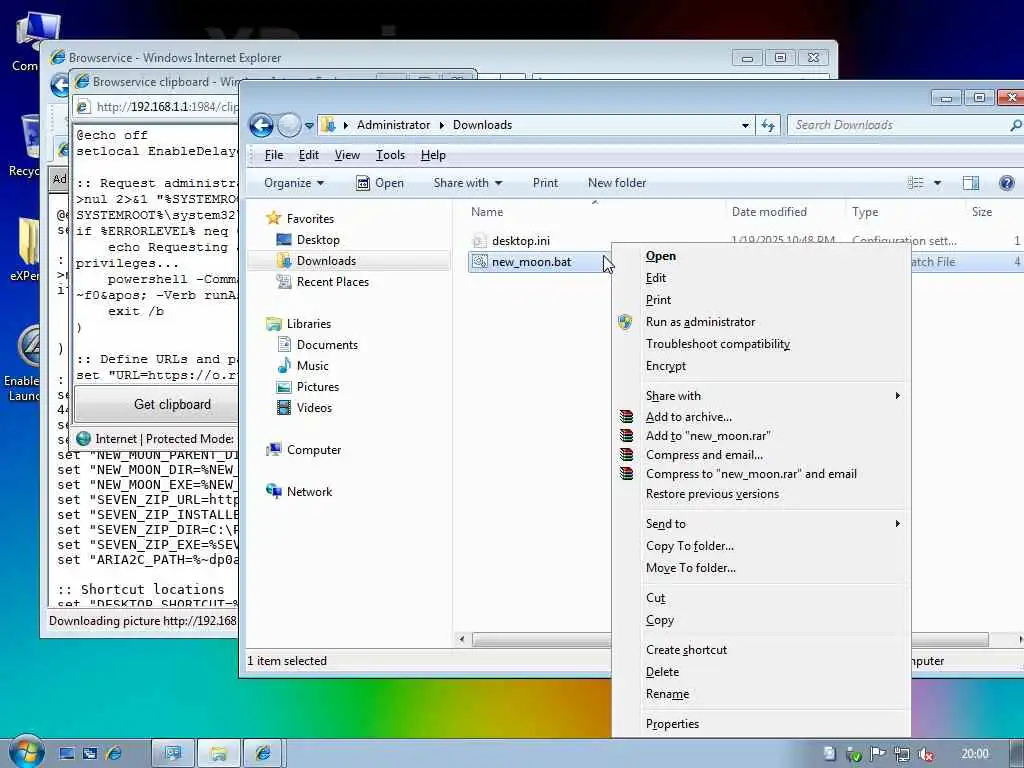Click the Search Downloads field

click(x=898, y=125)
